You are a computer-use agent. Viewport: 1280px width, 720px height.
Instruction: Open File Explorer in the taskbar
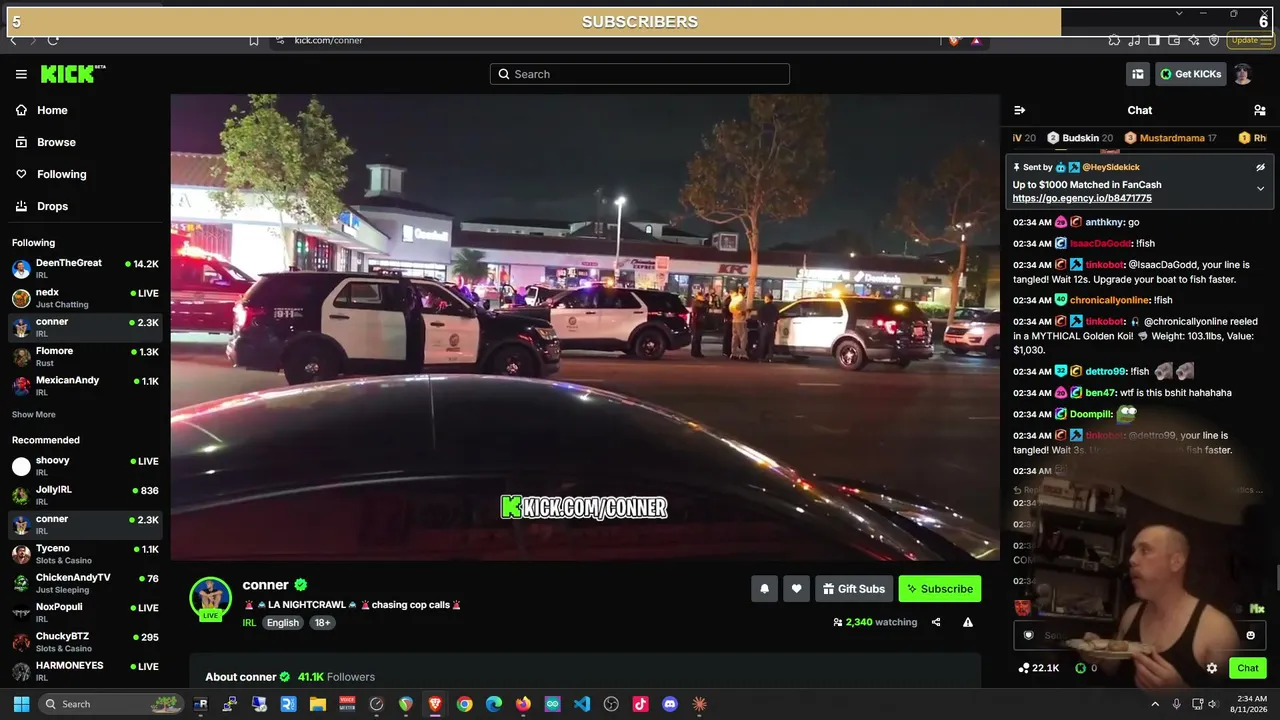point(317,704)
